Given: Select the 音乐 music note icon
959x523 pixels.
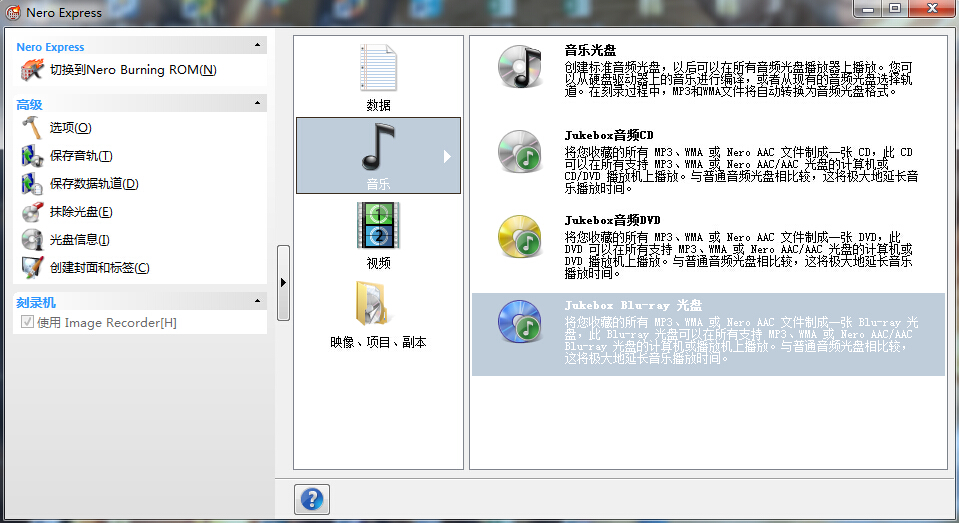Looking at the screenshot, I should click(378, 147).
